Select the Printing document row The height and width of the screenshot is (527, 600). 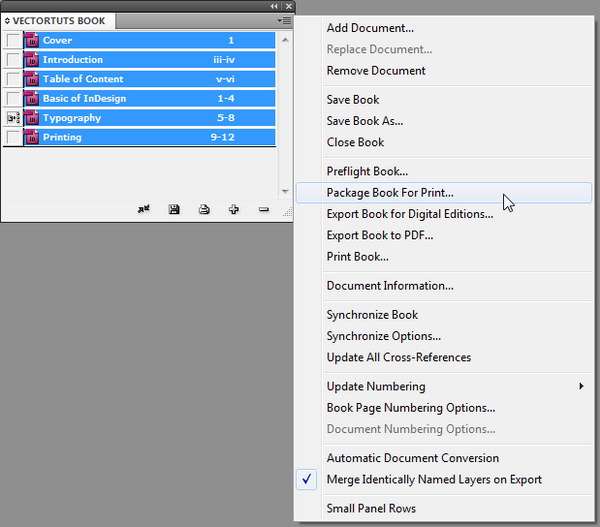(149, 137)
